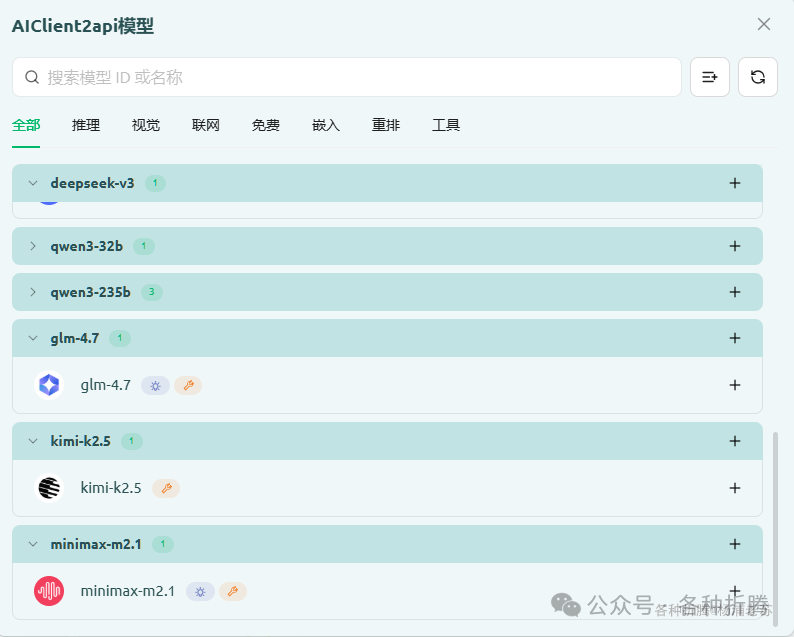Switch to the 嵌入 tab

point(326,125)
